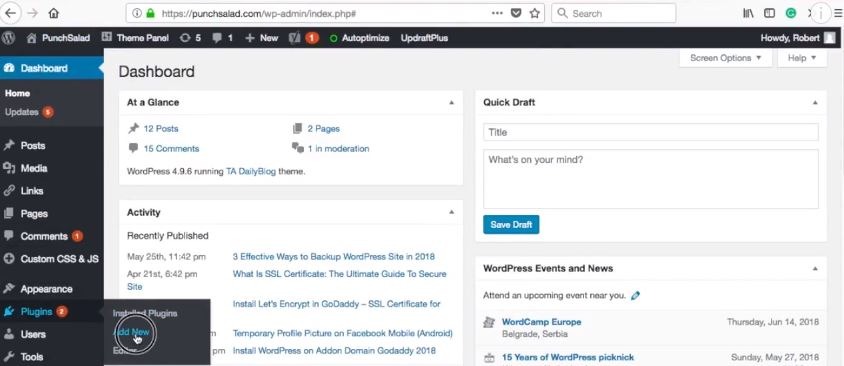Viewport: 844px width, 366px height.
Task: Collapse the Activity panel
Action: [452, 212]
